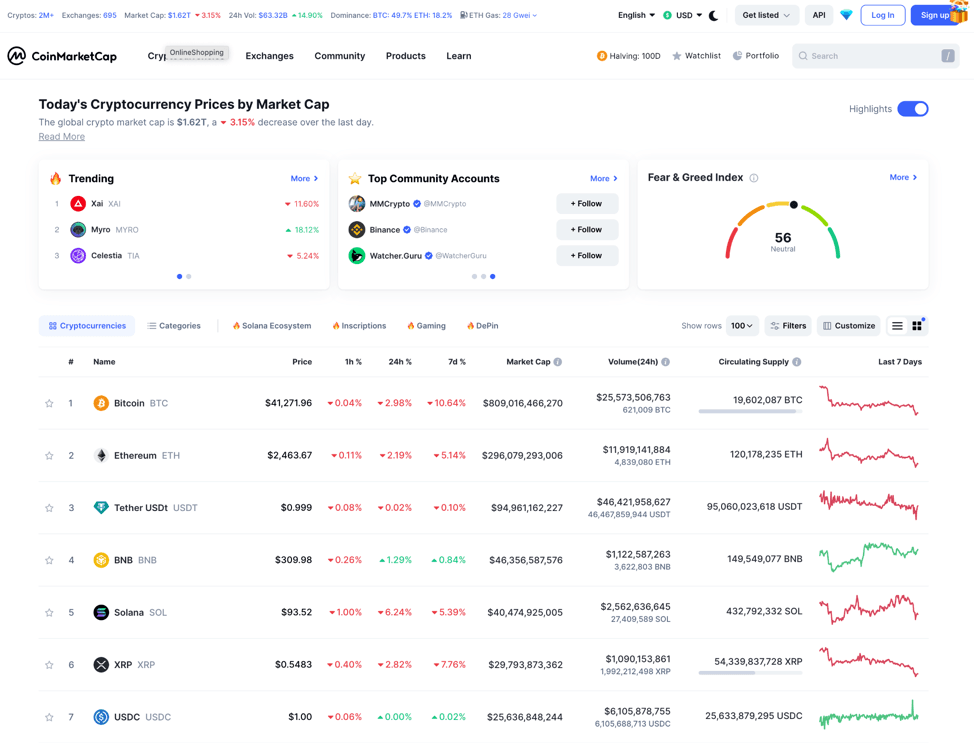Toggle dark mode moon icon
The image size is (974, 743).
(713, 16)
